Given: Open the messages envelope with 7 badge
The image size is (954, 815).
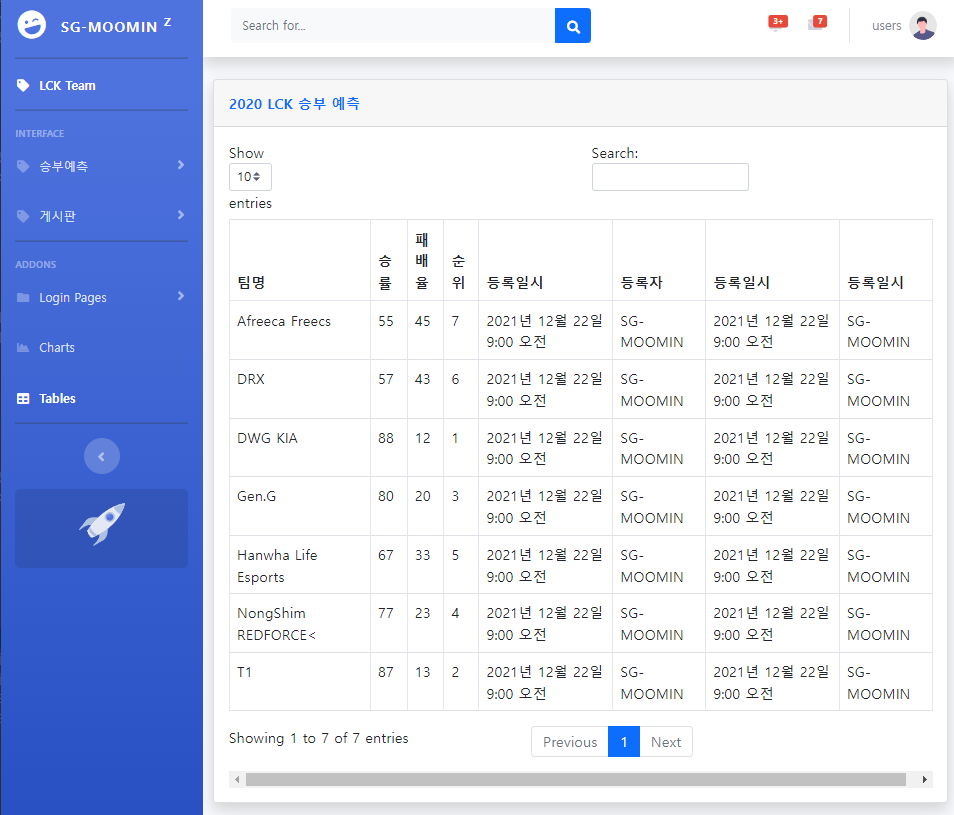Looking at the screenshot, I should pos(816,24).
